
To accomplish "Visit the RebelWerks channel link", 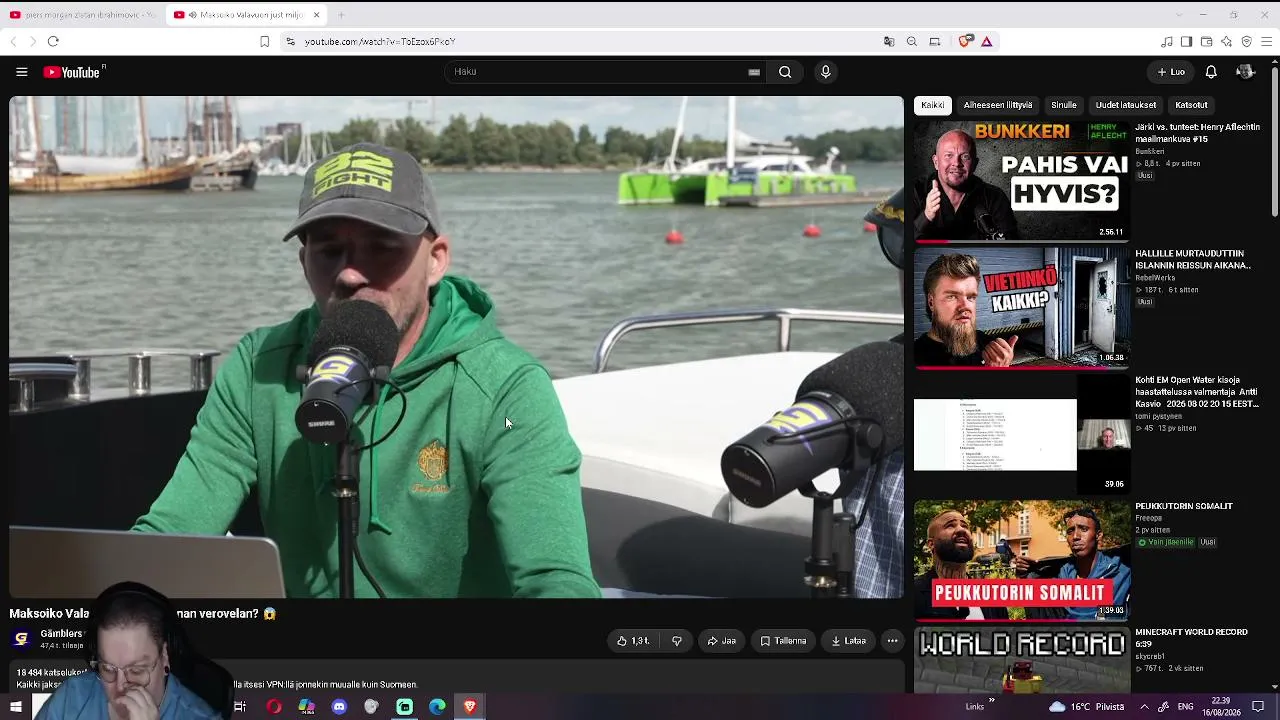I will click(1154, 278).
